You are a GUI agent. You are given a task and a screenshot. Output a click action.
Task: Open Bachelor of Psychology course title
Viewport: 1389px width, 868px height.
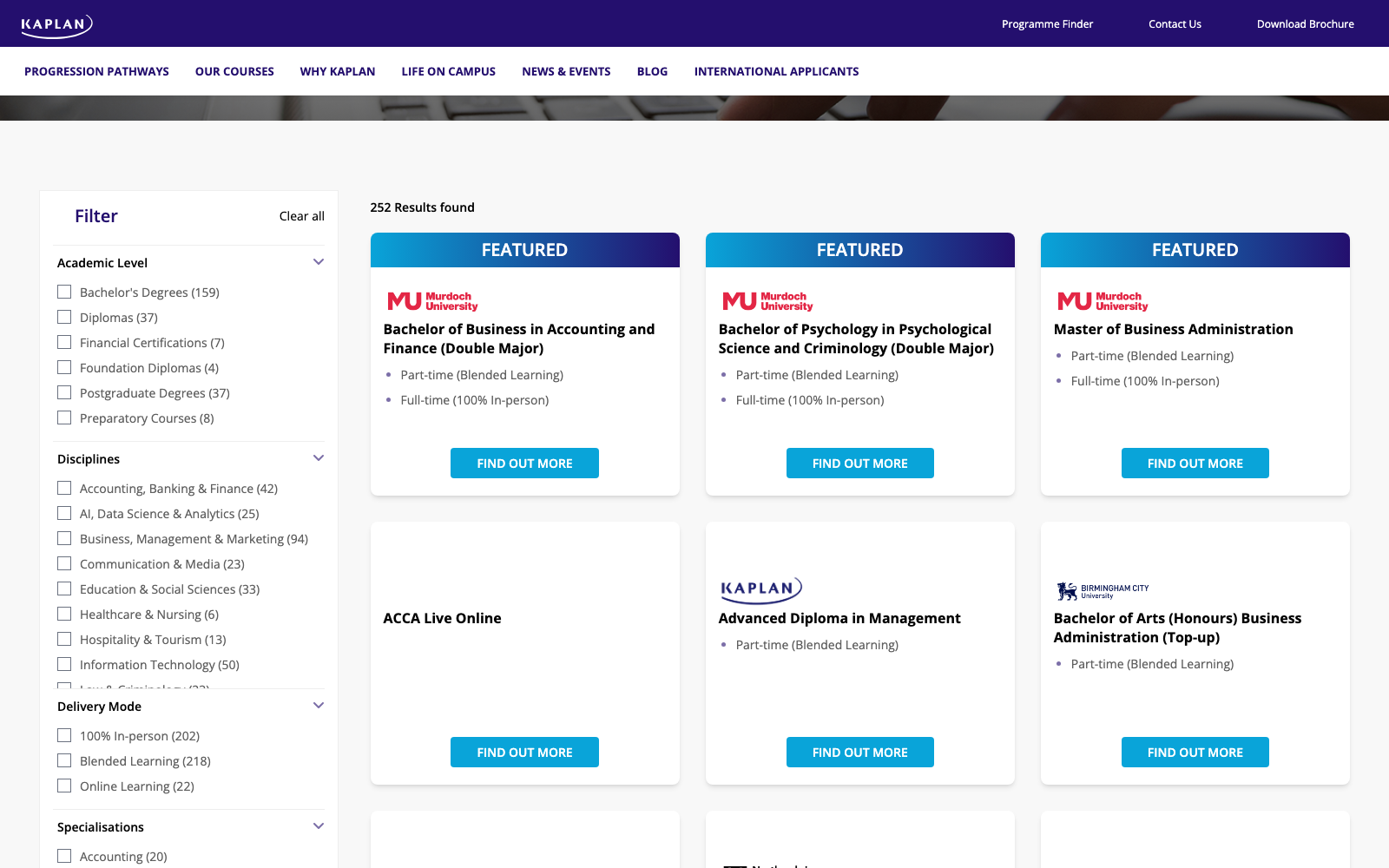pyautogui.click(x=856, y=339)
